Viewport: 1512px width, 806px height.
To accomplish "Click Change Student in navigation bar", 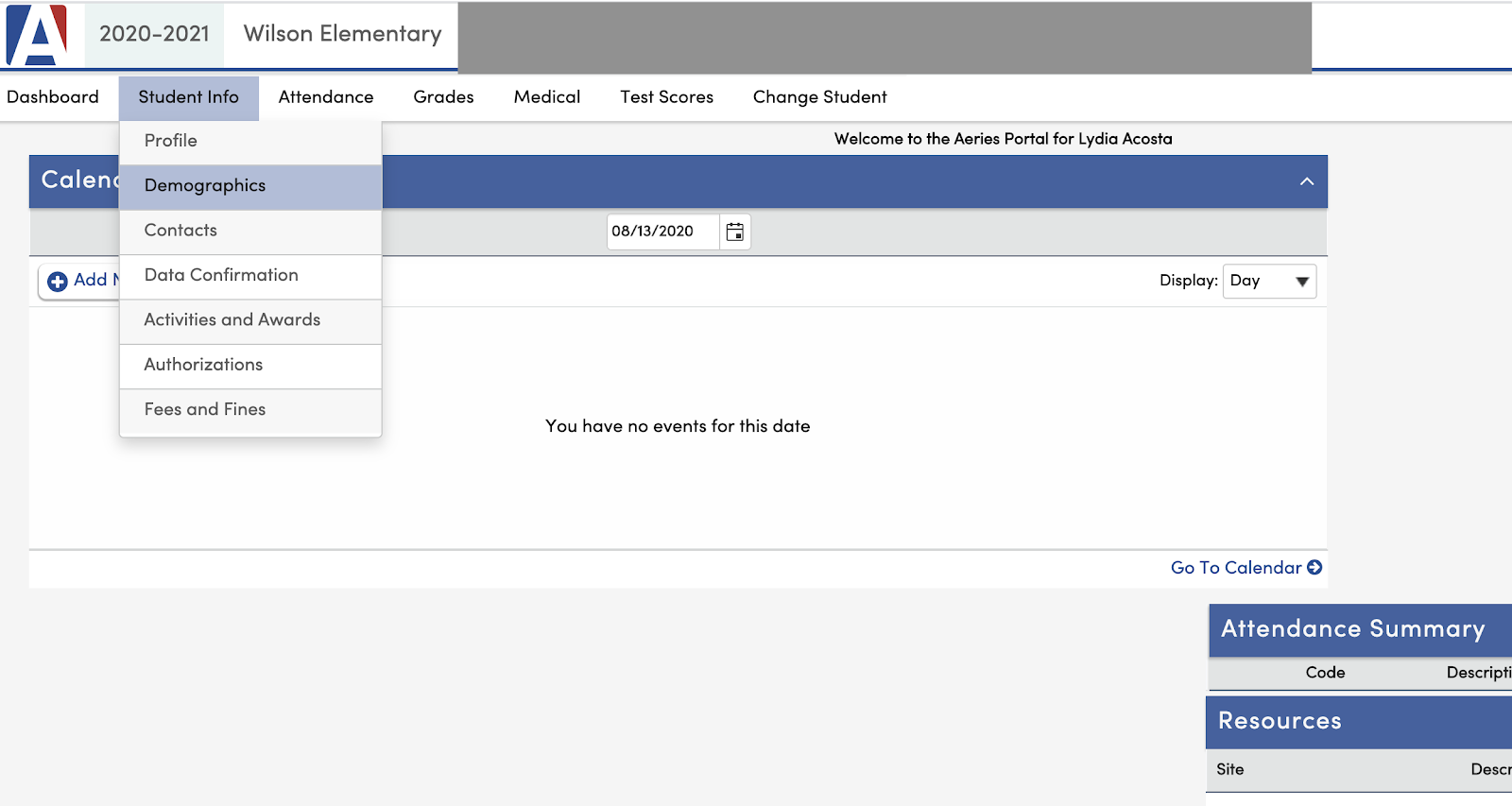I will click(x=819, y=97).
